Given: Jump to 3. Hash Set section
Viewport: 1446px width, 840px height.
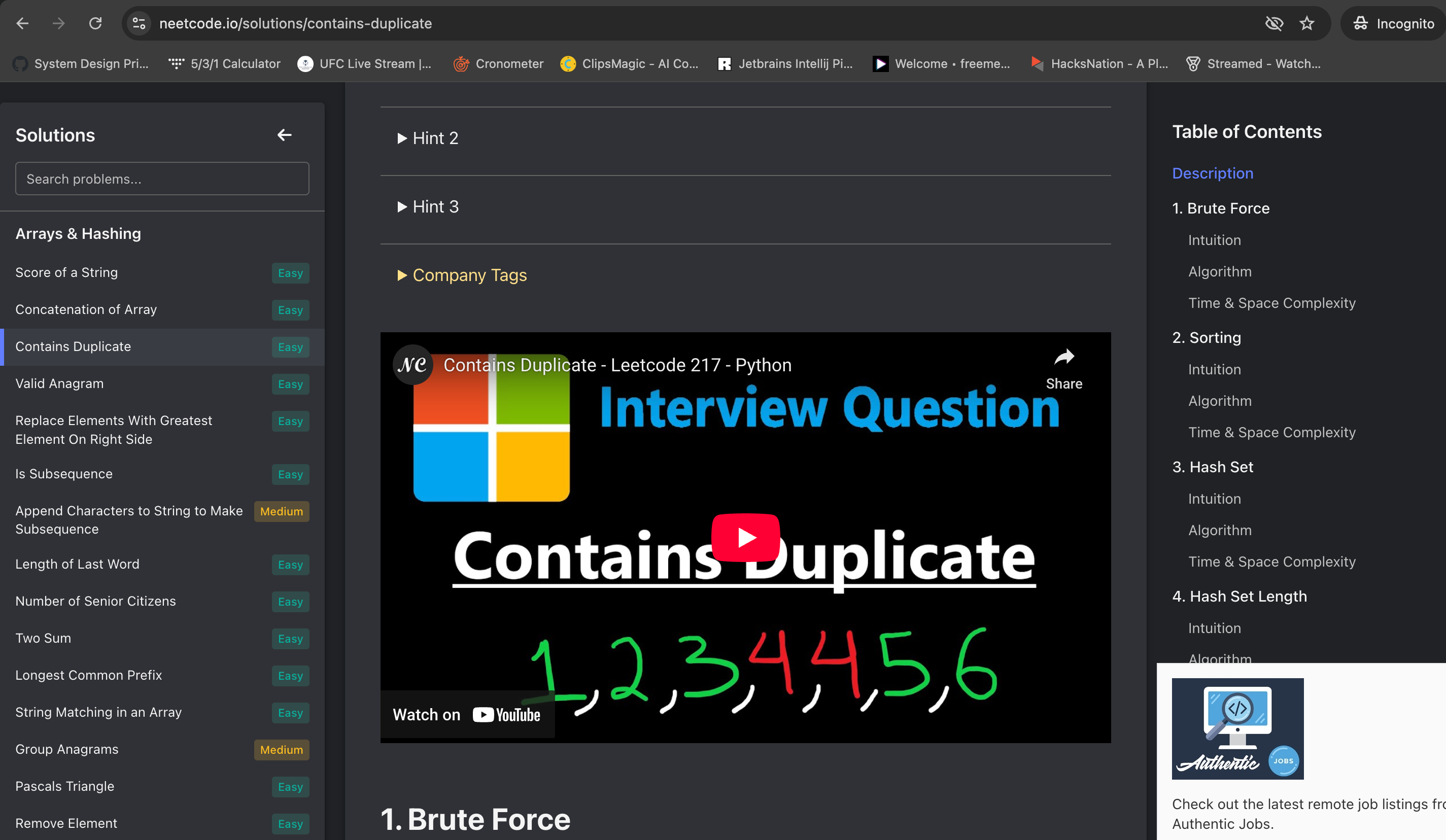Looking at the screenshot, I should [1213, 467].
